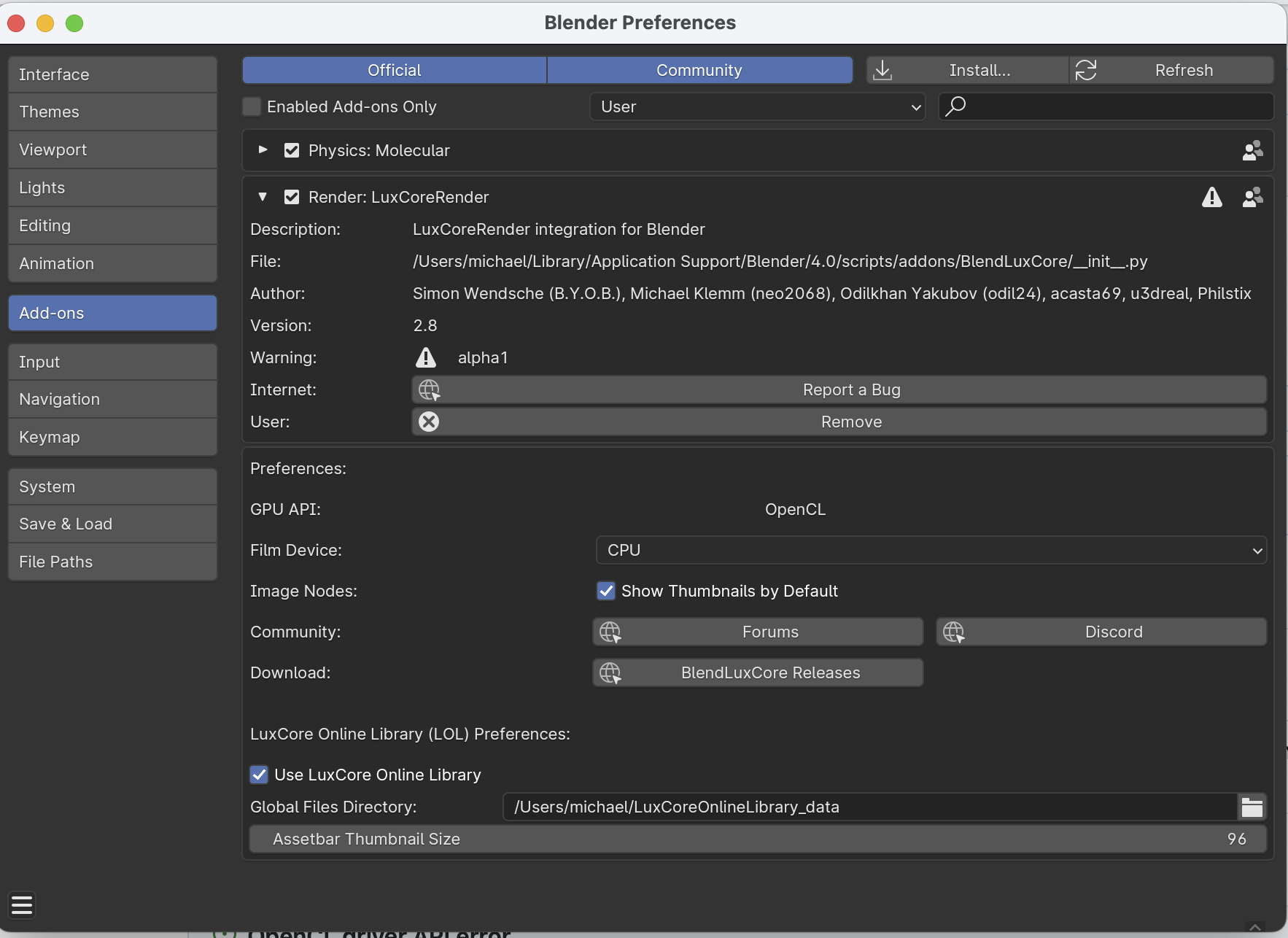Open the Film Device CPU dropdown
Viewport: 1288px width, 938px height.
pos(931,550)
